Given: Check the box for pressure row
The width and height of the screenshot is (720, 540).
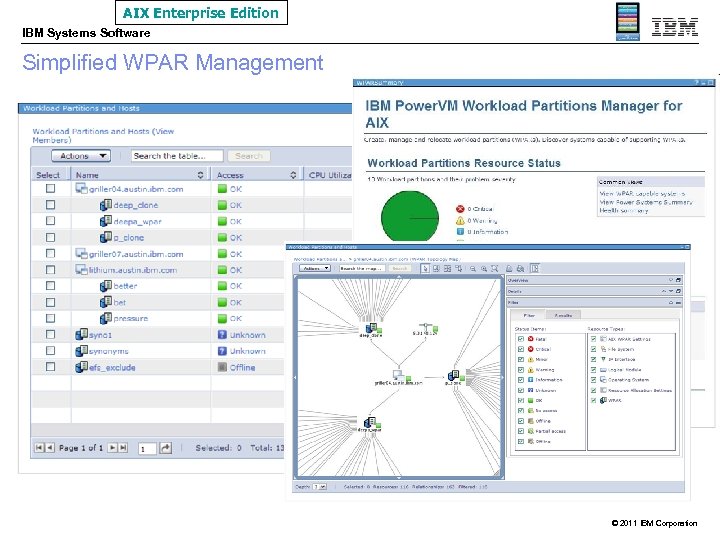Looking at the screenshot, I should [51, 318].
